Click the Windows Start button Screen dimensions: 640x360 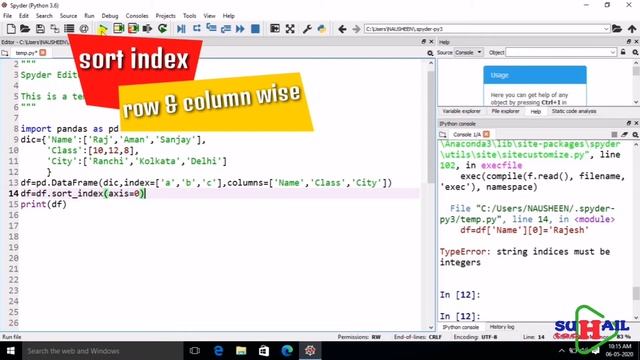11,351
